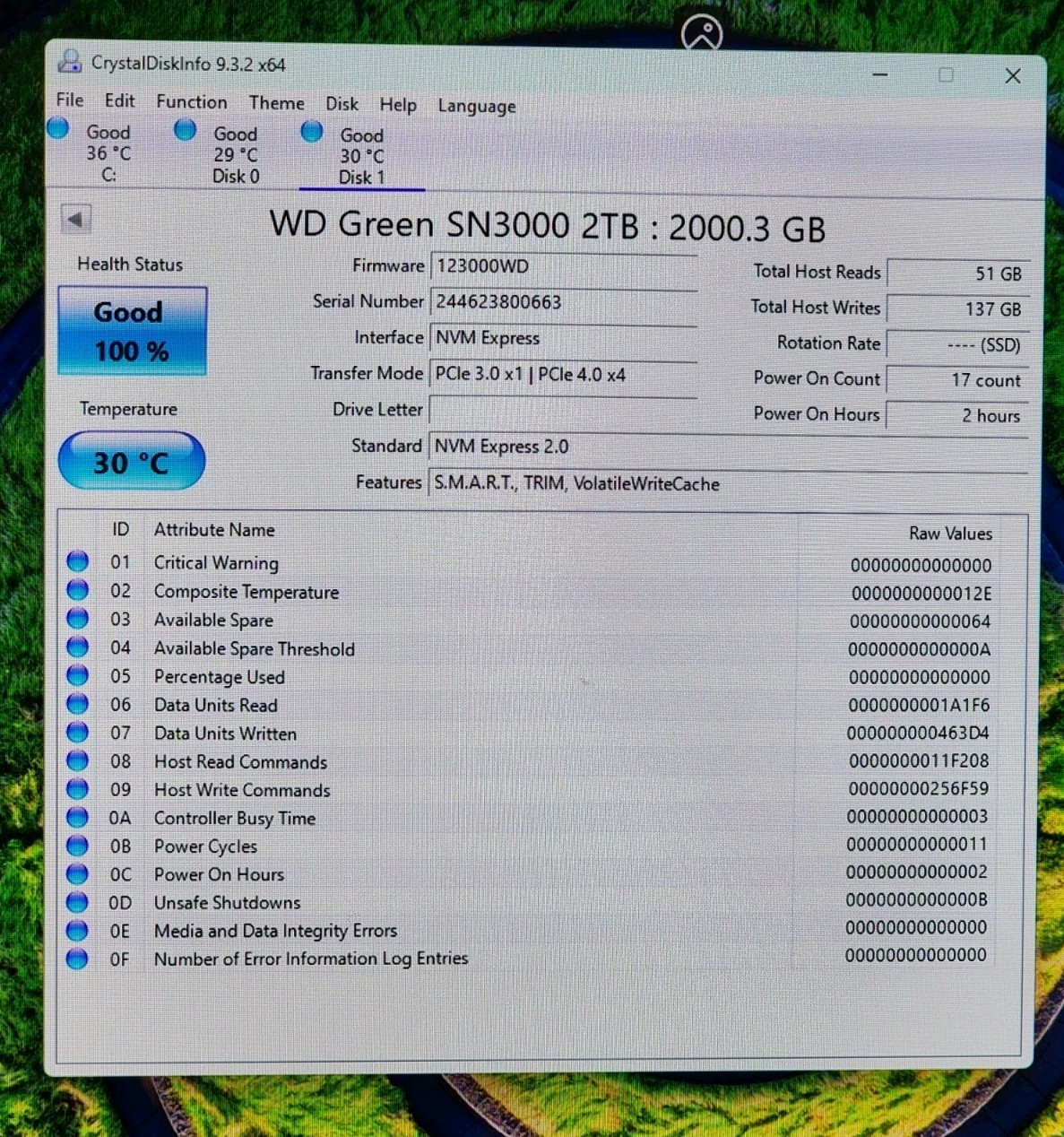
Task: Select the Data Units Written attribute name
Action: 225,733
